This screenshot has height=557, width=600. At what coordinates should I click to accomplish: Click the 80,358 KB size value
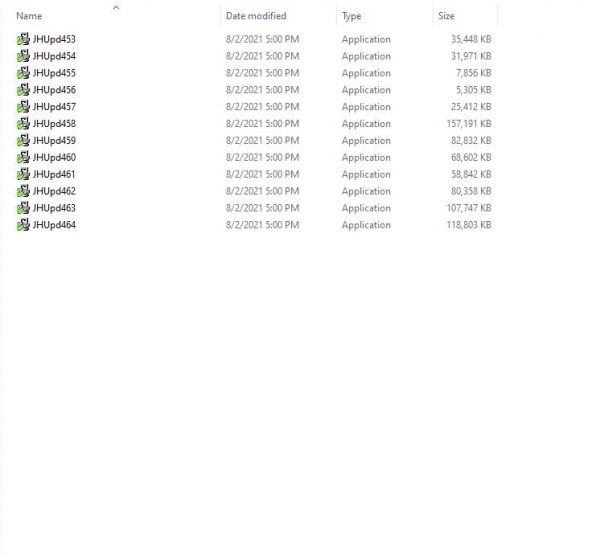point(471,191)
